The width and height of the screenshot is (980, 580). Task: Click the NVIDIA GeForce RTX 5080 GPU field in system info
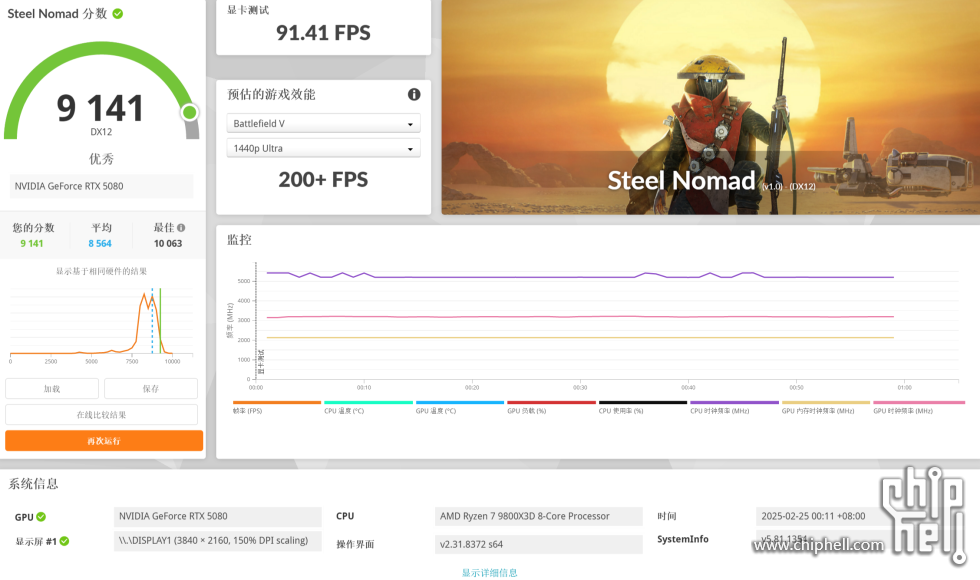click(218, 516)
